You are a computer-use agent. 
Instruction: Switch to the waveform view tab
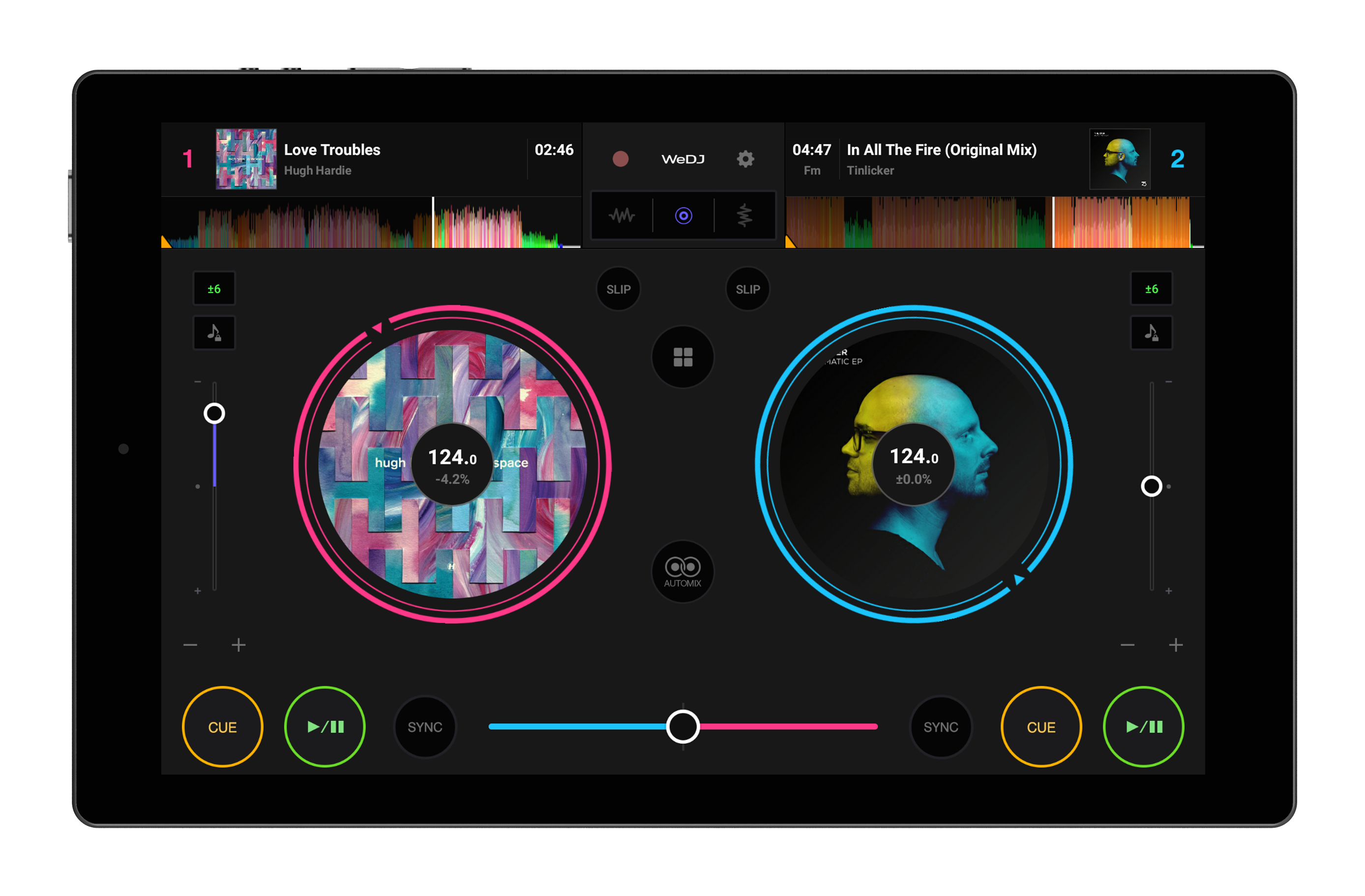coord(622,216)
